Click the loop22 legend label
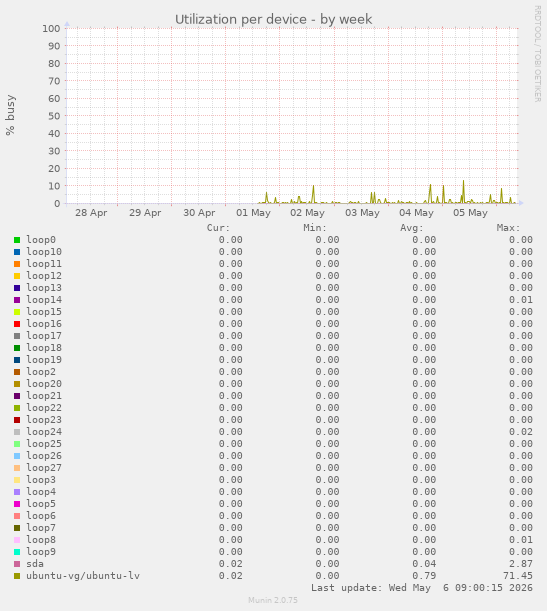 44,408
